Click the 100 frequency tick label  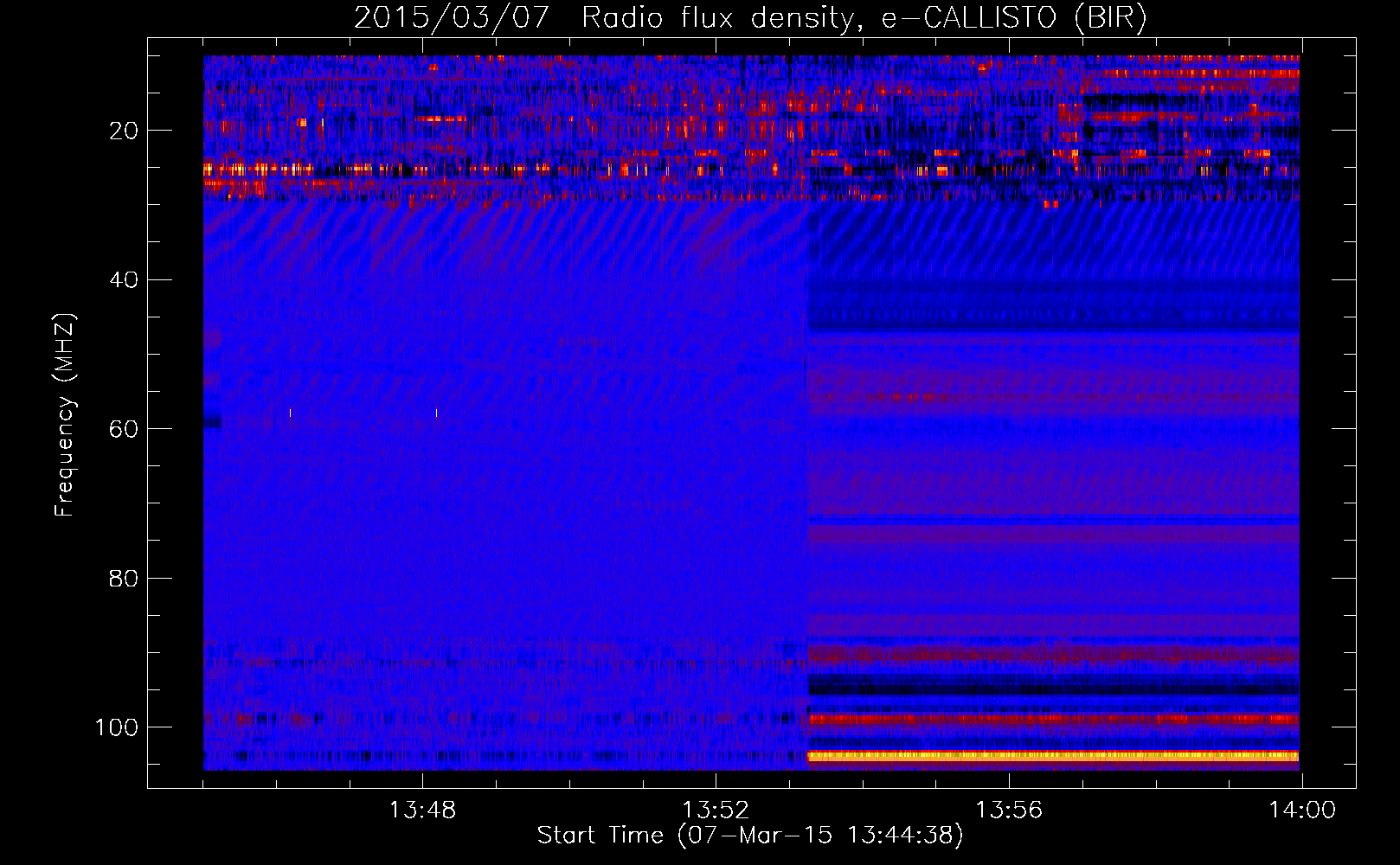tap(117, 727)
